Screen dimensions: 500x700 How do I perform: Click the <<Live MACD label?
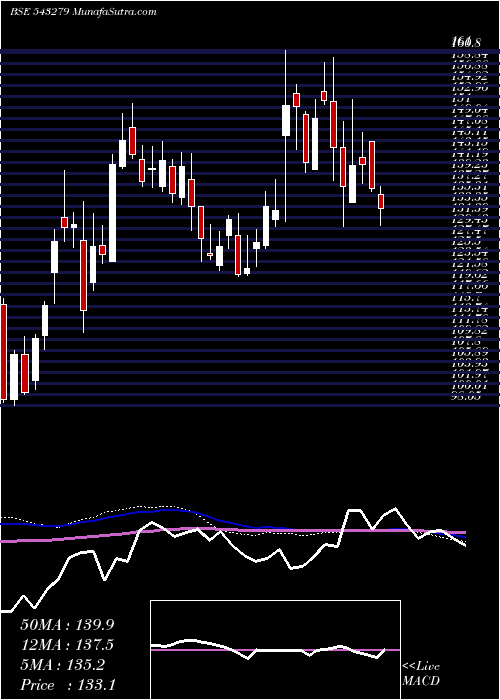coord(421,674)
